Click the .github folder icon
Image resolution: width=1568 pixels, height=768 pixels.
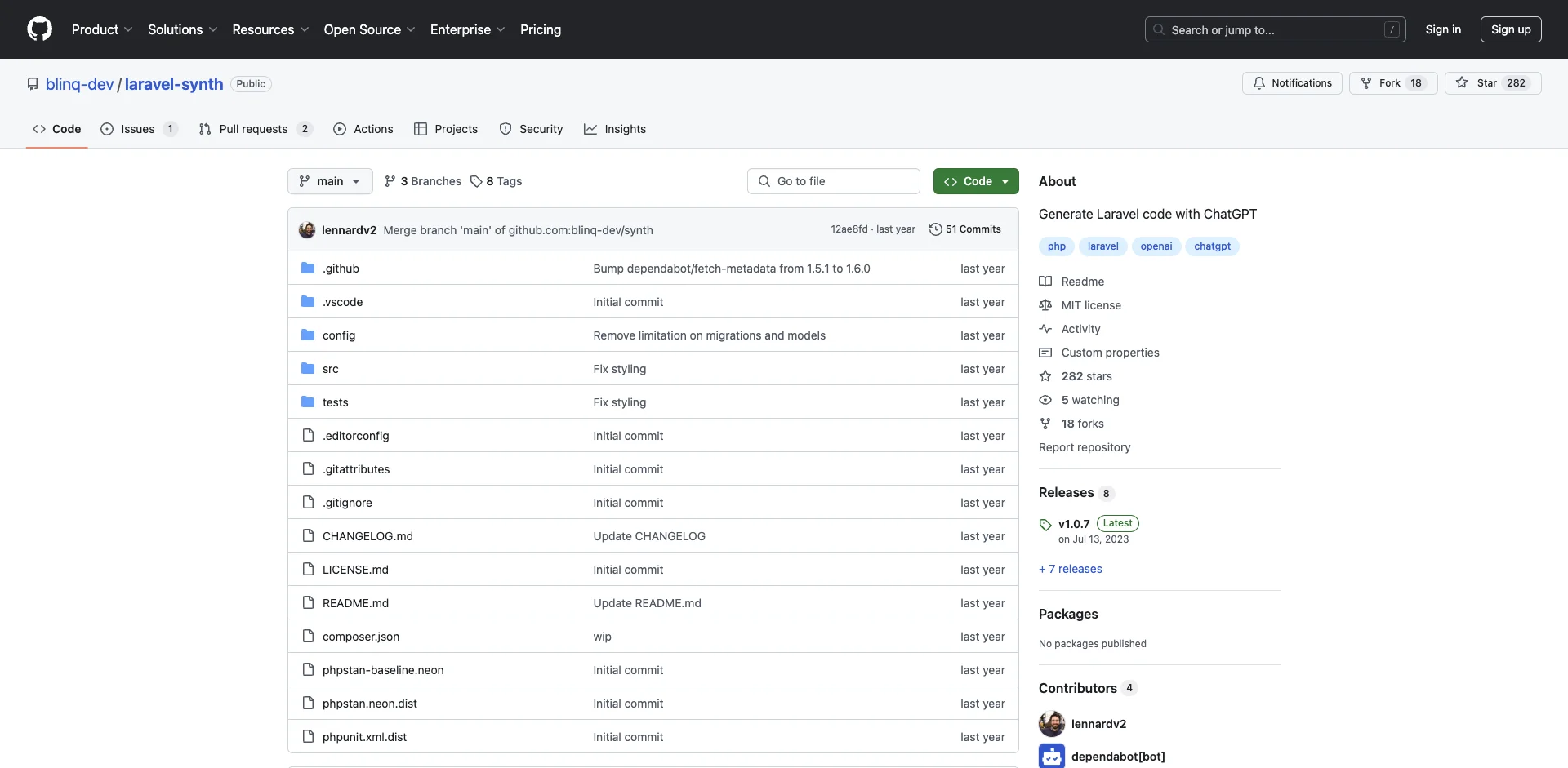click(308, 268)
